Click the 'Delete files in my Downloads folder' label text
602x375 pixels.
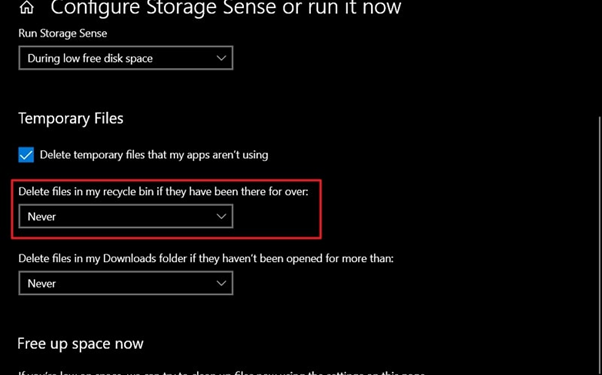[x=206, y=258]
